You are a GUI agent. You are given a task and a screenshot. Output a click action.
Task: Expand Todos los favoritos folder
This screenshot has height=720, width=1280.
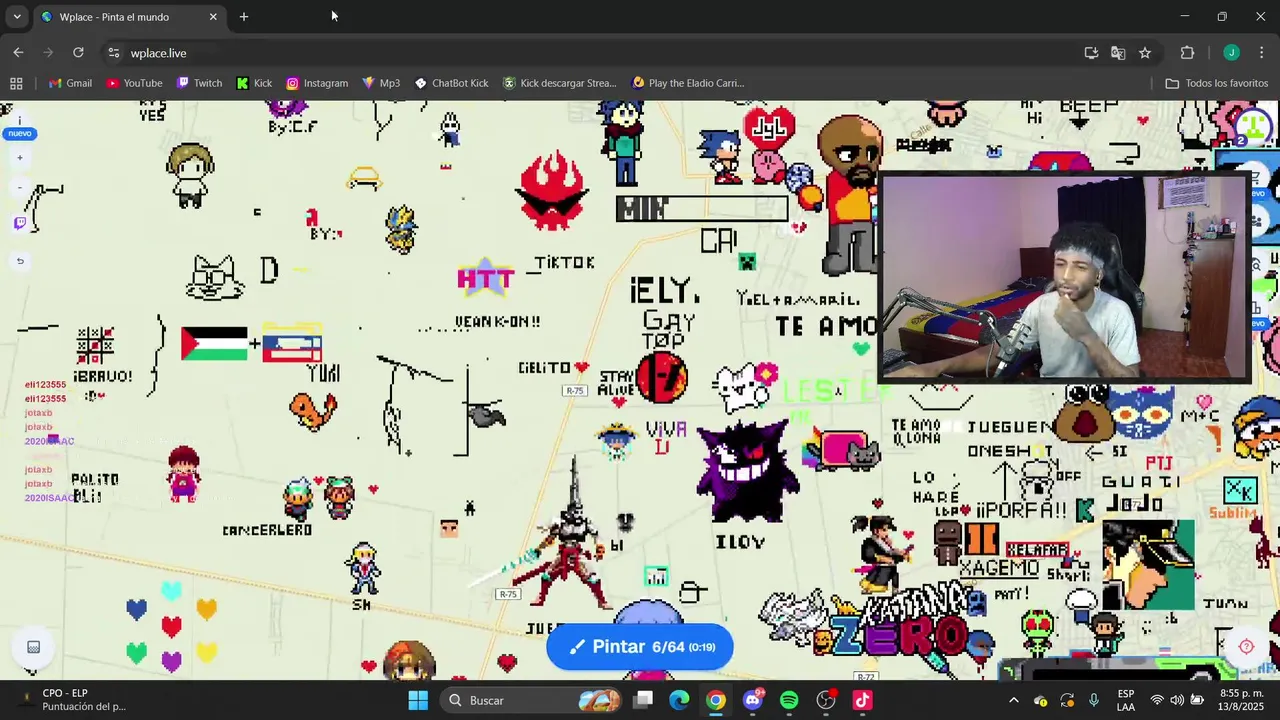(x=1217, y=83)
